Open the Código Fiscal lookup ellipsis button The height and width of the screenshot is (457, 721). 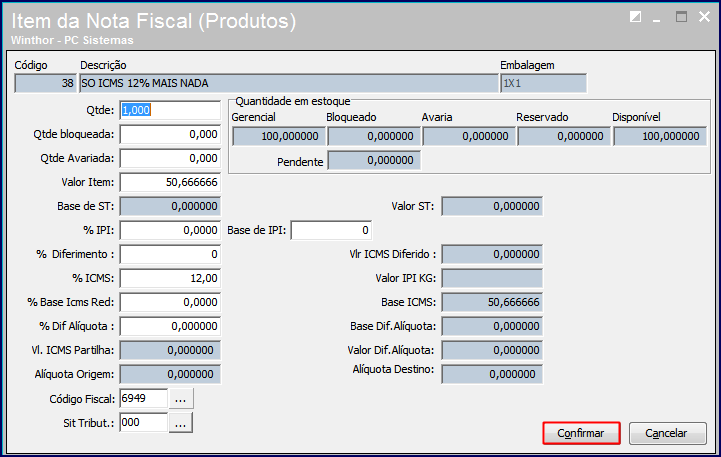pyautogui.click(x=181, y=399)
